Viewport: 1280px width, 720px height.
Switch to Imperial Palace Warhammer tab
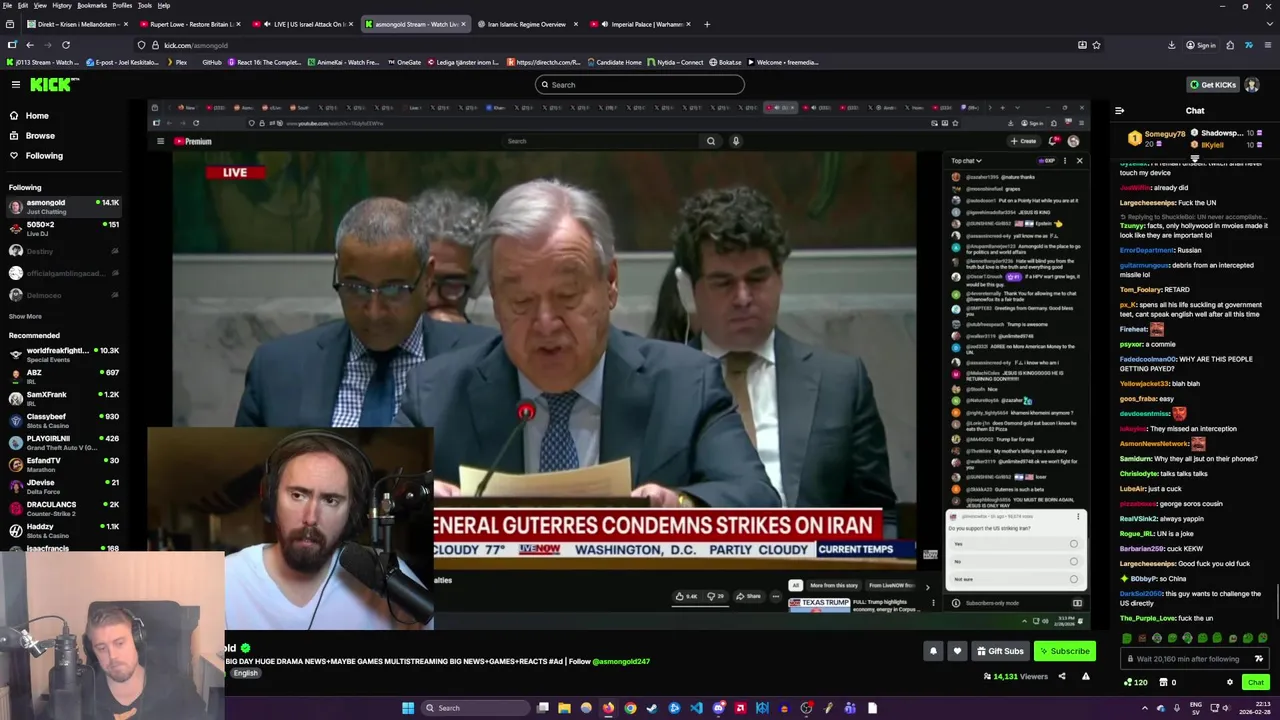(640, 24)
